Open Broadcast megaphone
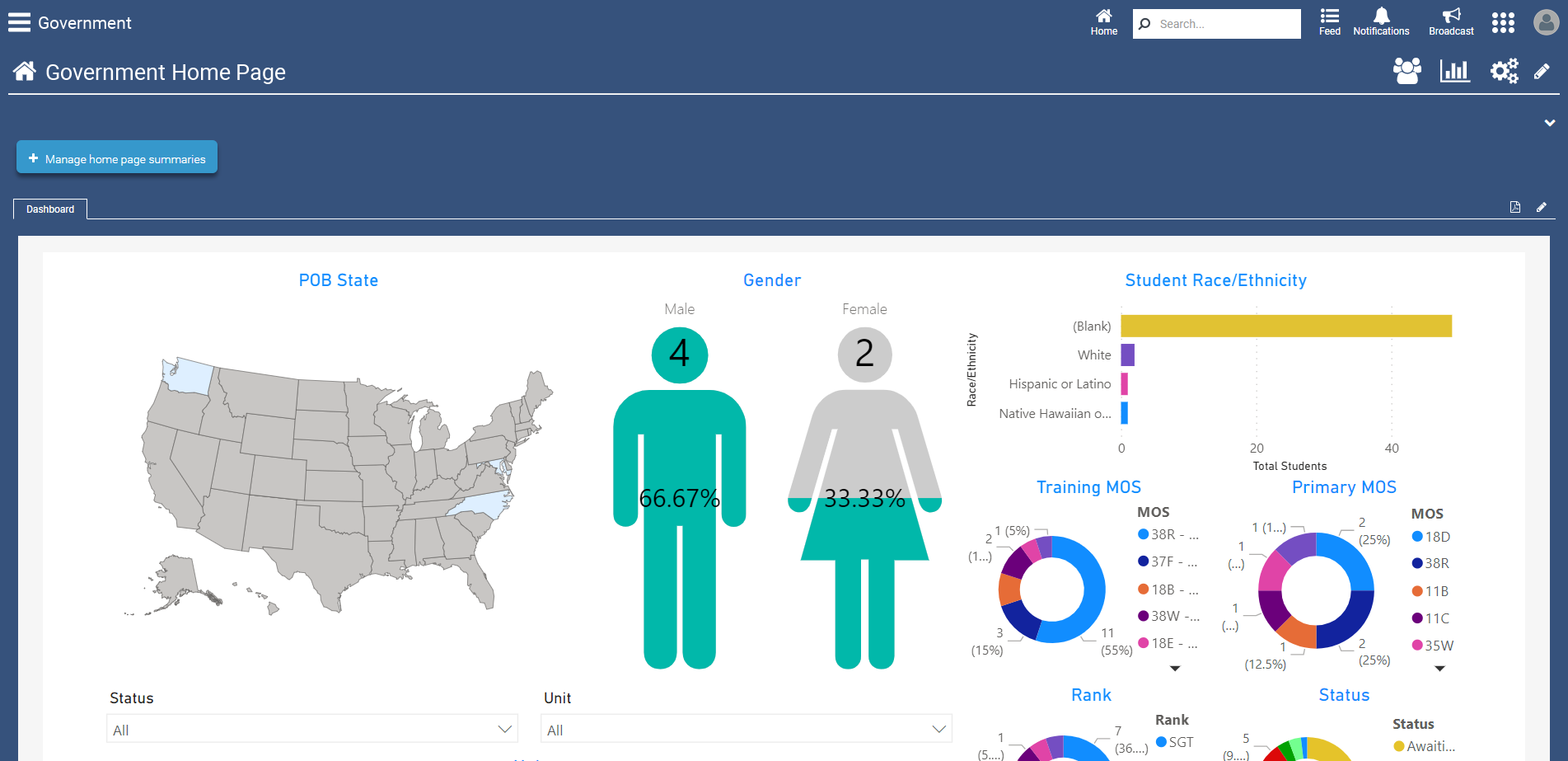Viewport: 1568px width, 761px height. click(x=1451, y=22)
